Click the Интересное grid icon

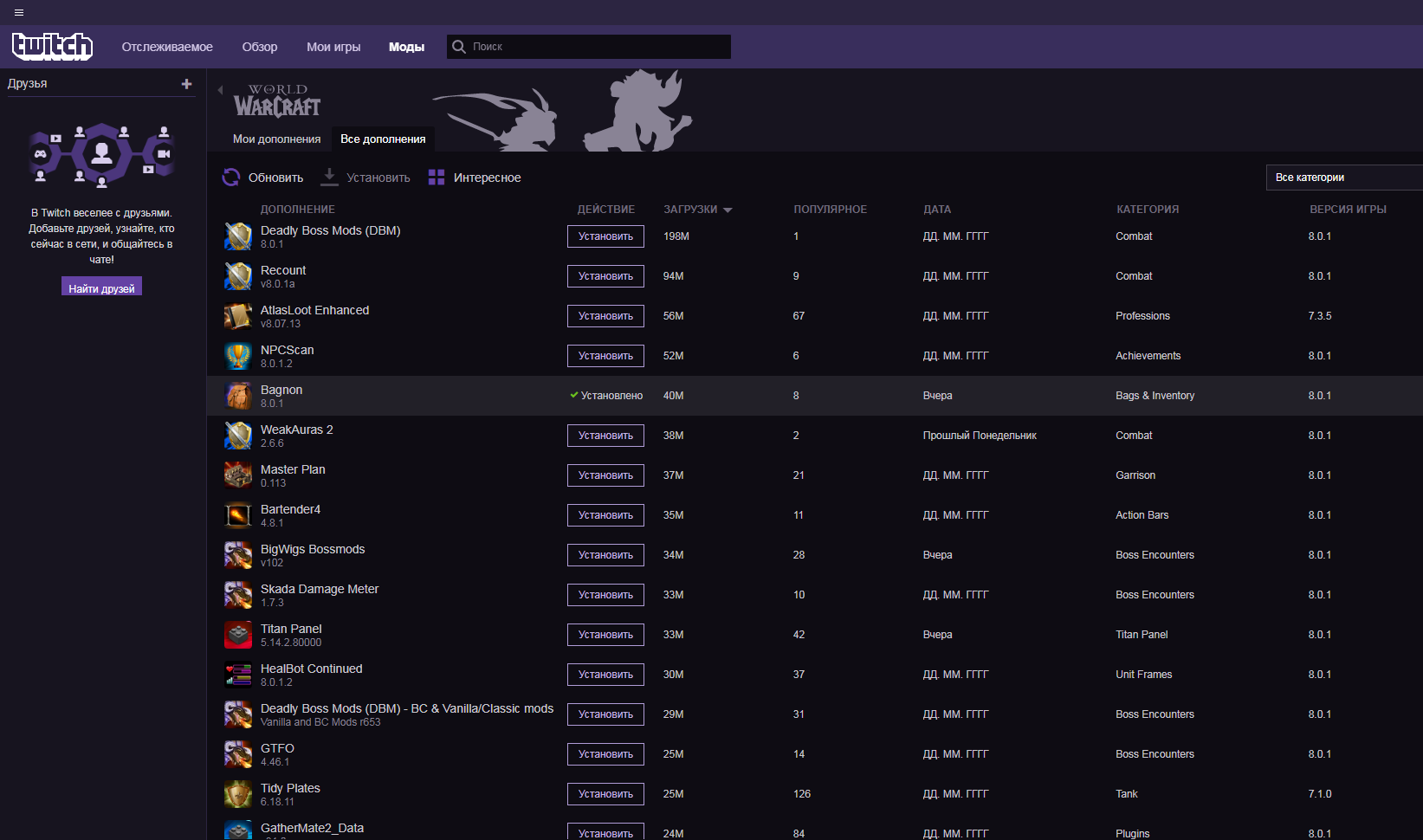(x=437, y=177)
